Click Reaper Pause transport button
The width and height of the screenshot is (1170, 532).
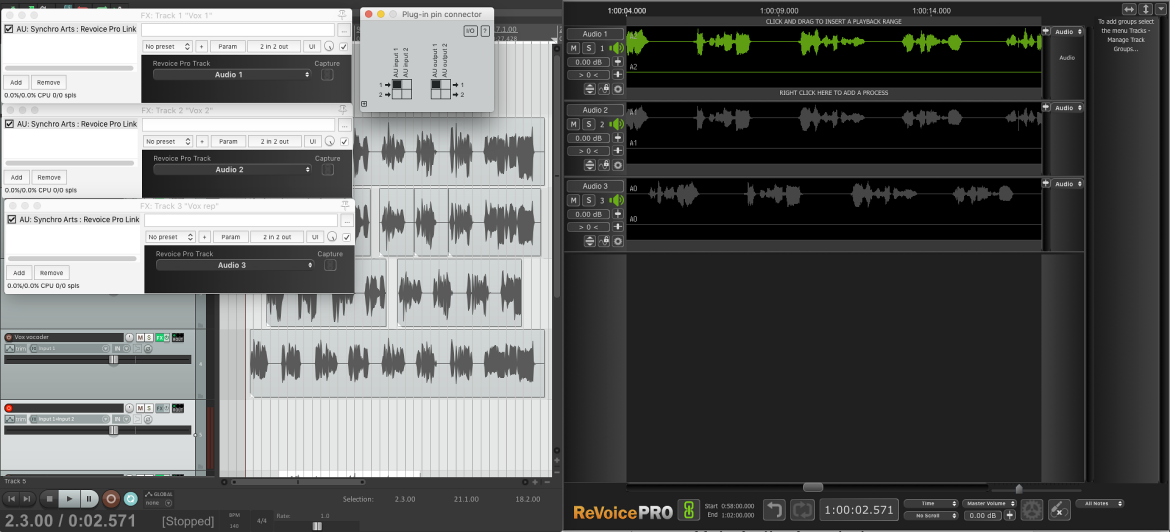pyautogui.click(x=88, y=498)
